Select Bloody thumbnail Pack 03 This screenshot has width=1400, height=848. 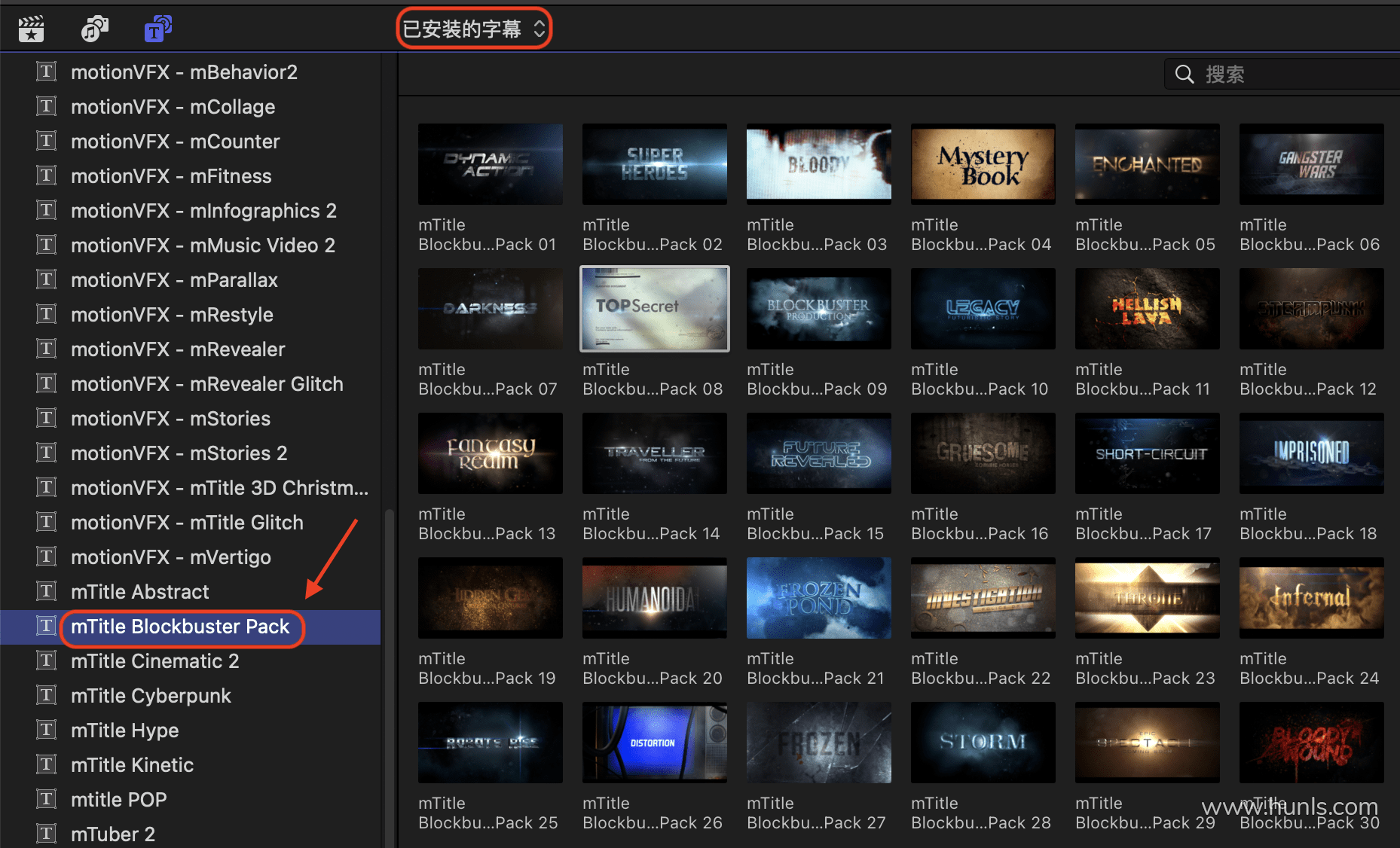(x=819, y=164)
